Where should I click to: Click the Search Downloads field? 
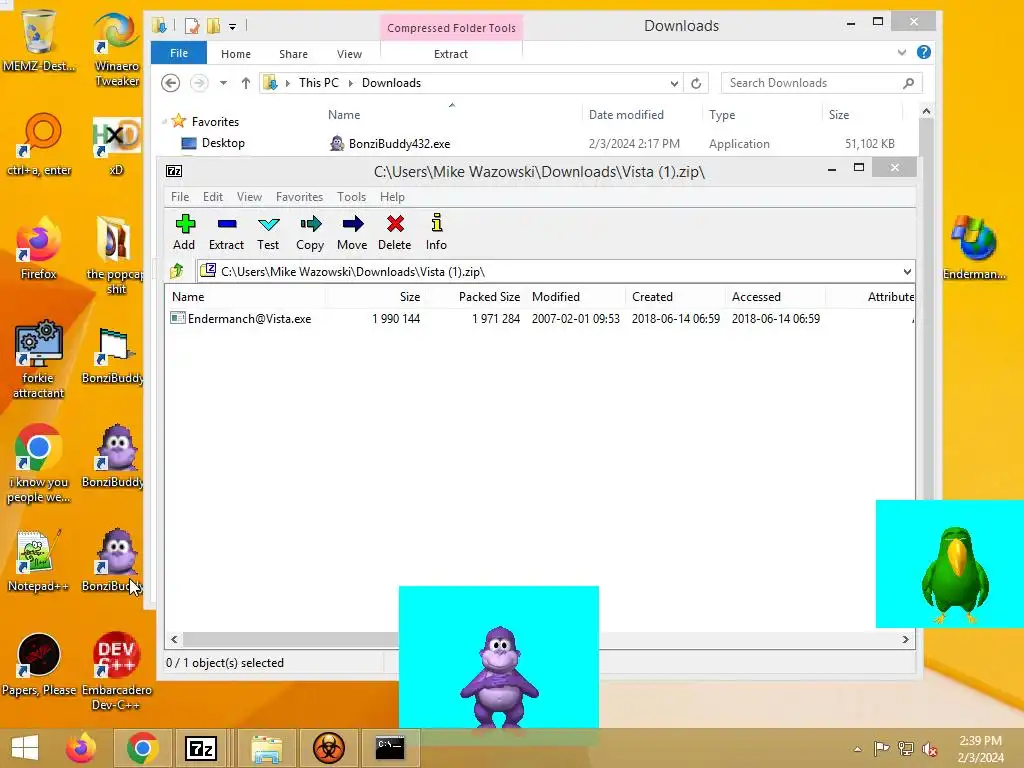822,83
